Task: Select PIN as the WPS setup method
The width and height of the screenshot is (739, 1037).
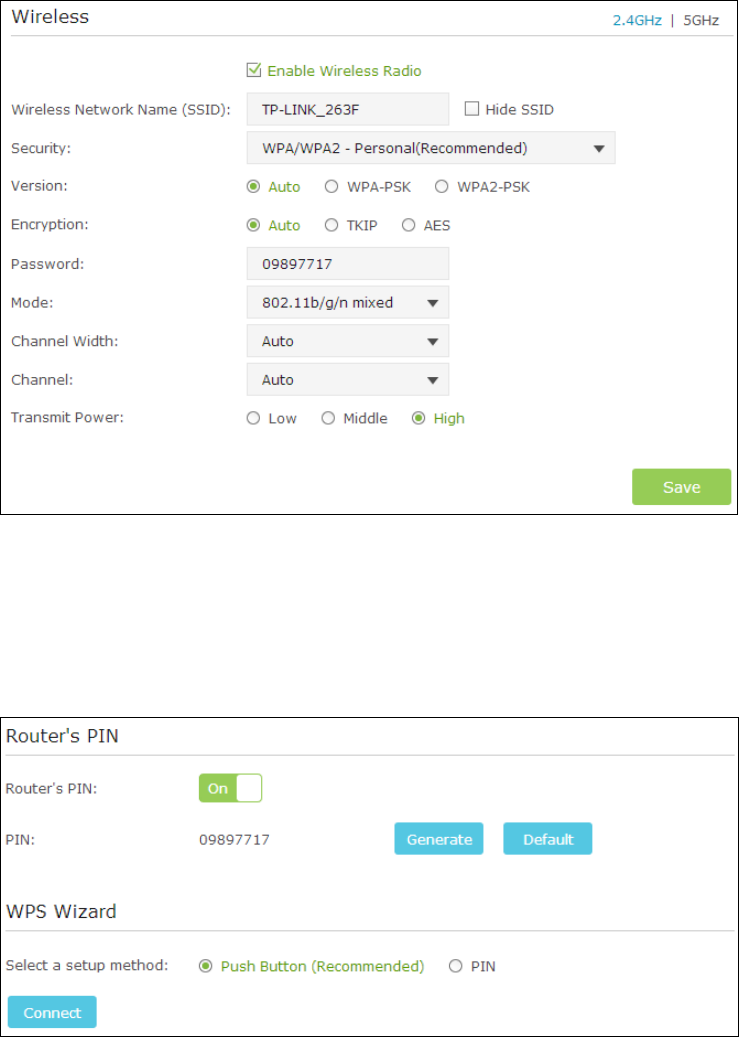Action: coord(455,967)
